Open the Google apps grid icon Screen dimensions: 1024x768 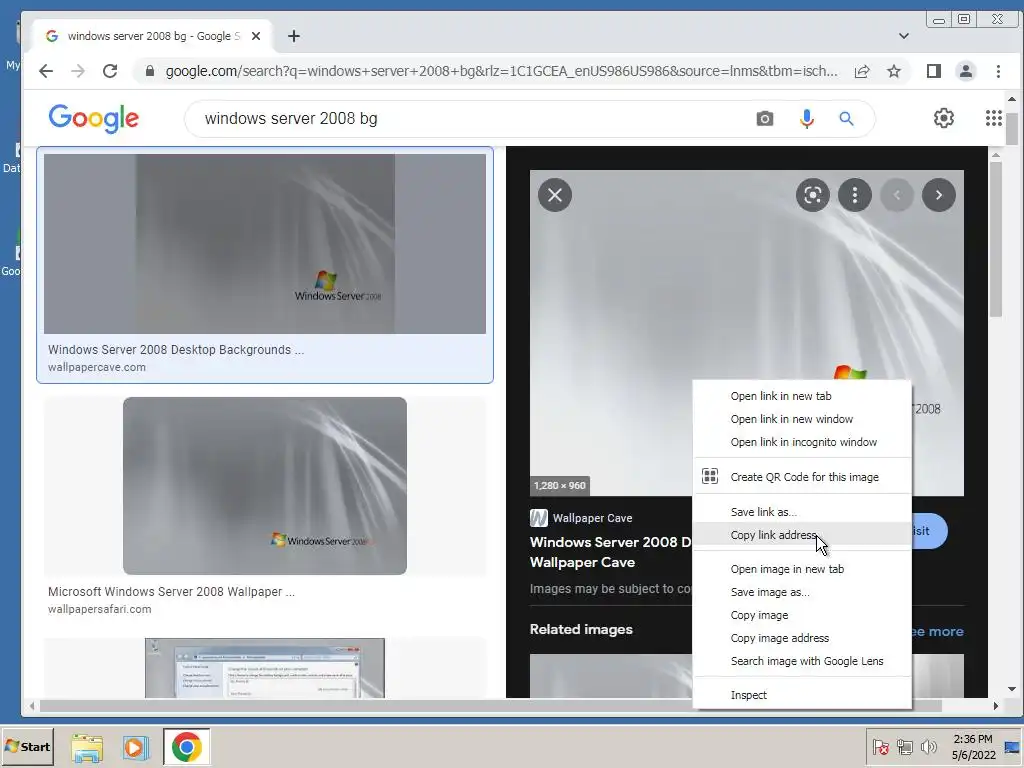coord(993,118)
